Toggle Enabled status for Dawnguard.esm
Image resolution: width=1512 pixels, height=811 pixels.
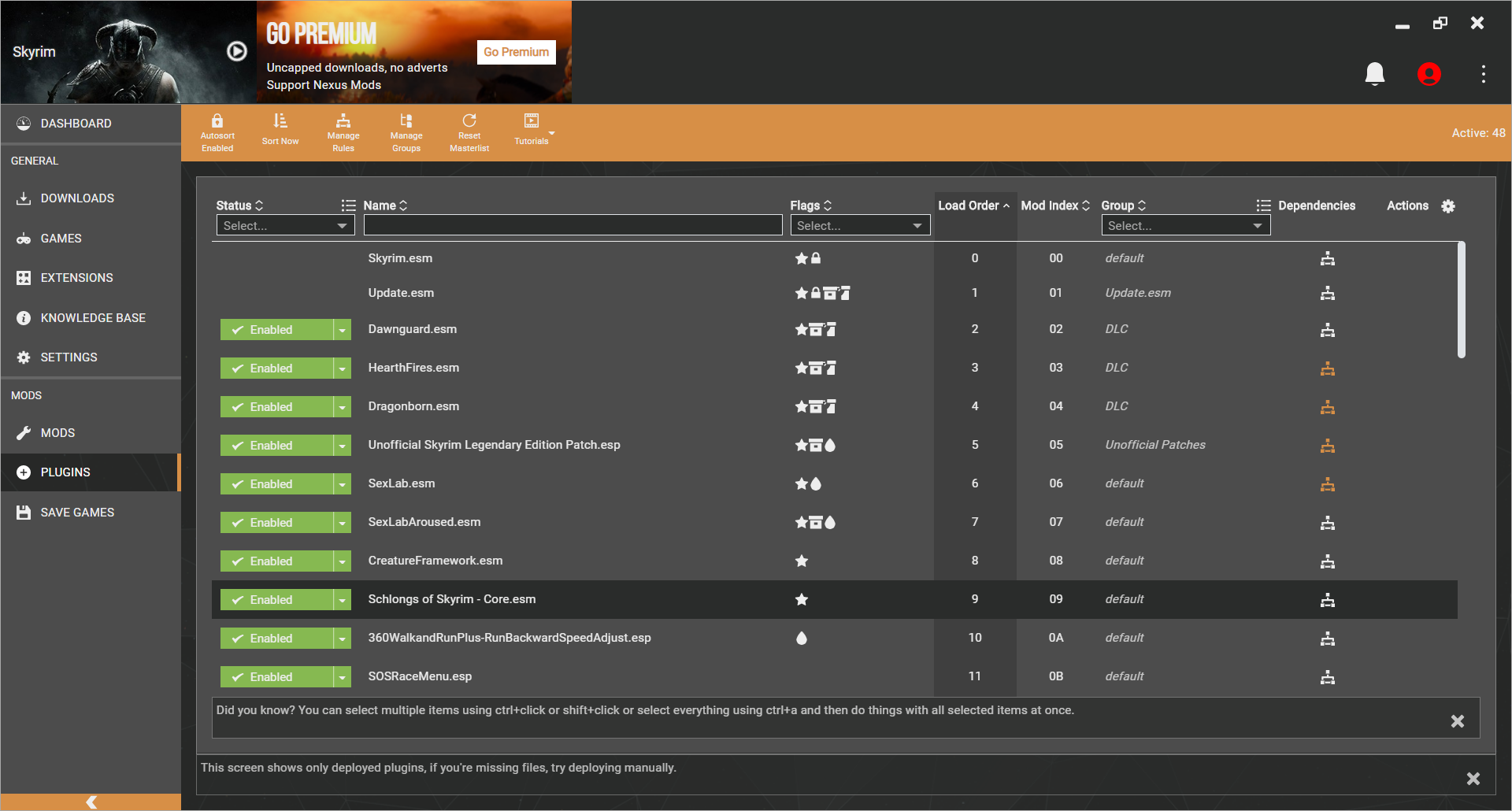276,330
